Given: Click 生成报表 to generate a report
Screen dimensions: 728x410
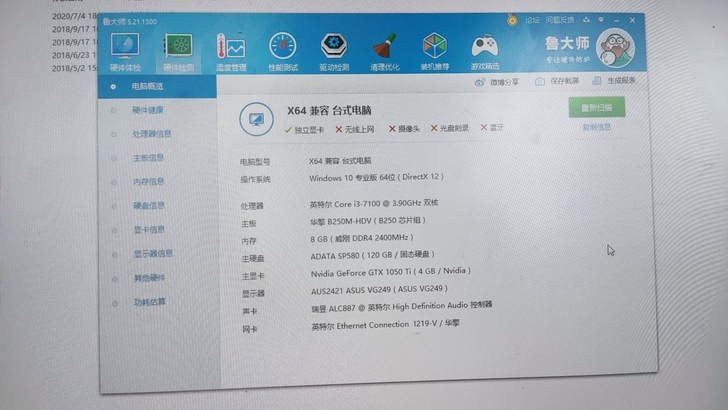Looking at the screenshot, I should 614,81.
